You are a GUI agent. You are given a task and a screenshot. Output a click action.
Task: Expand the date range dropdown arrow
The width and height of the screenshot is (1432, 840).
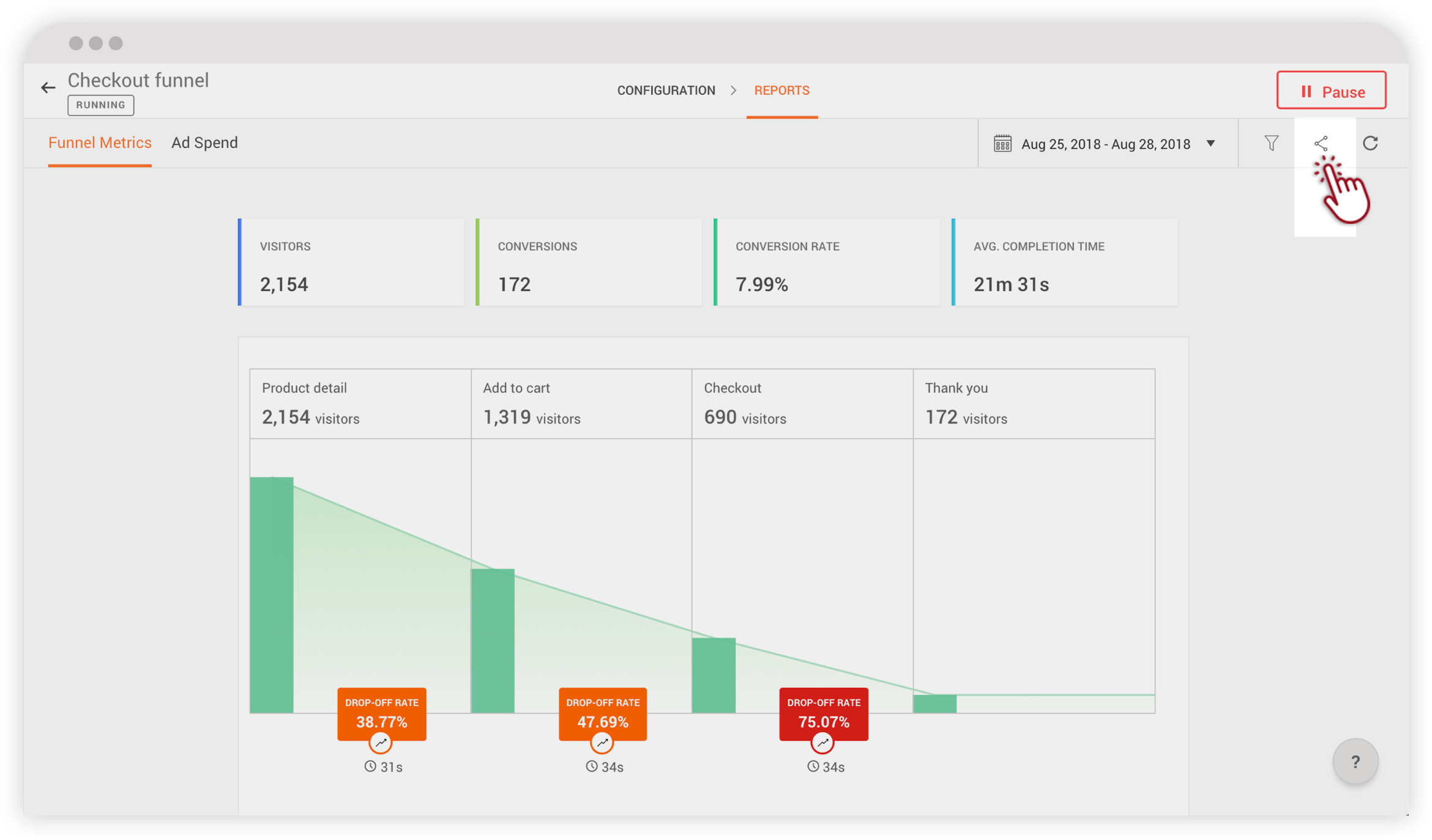(1210, 144)
